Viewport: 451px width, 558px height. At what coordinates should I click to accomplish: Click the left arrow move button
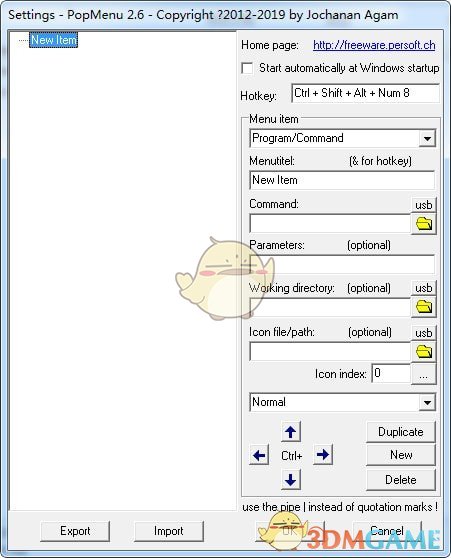(259, 455)
